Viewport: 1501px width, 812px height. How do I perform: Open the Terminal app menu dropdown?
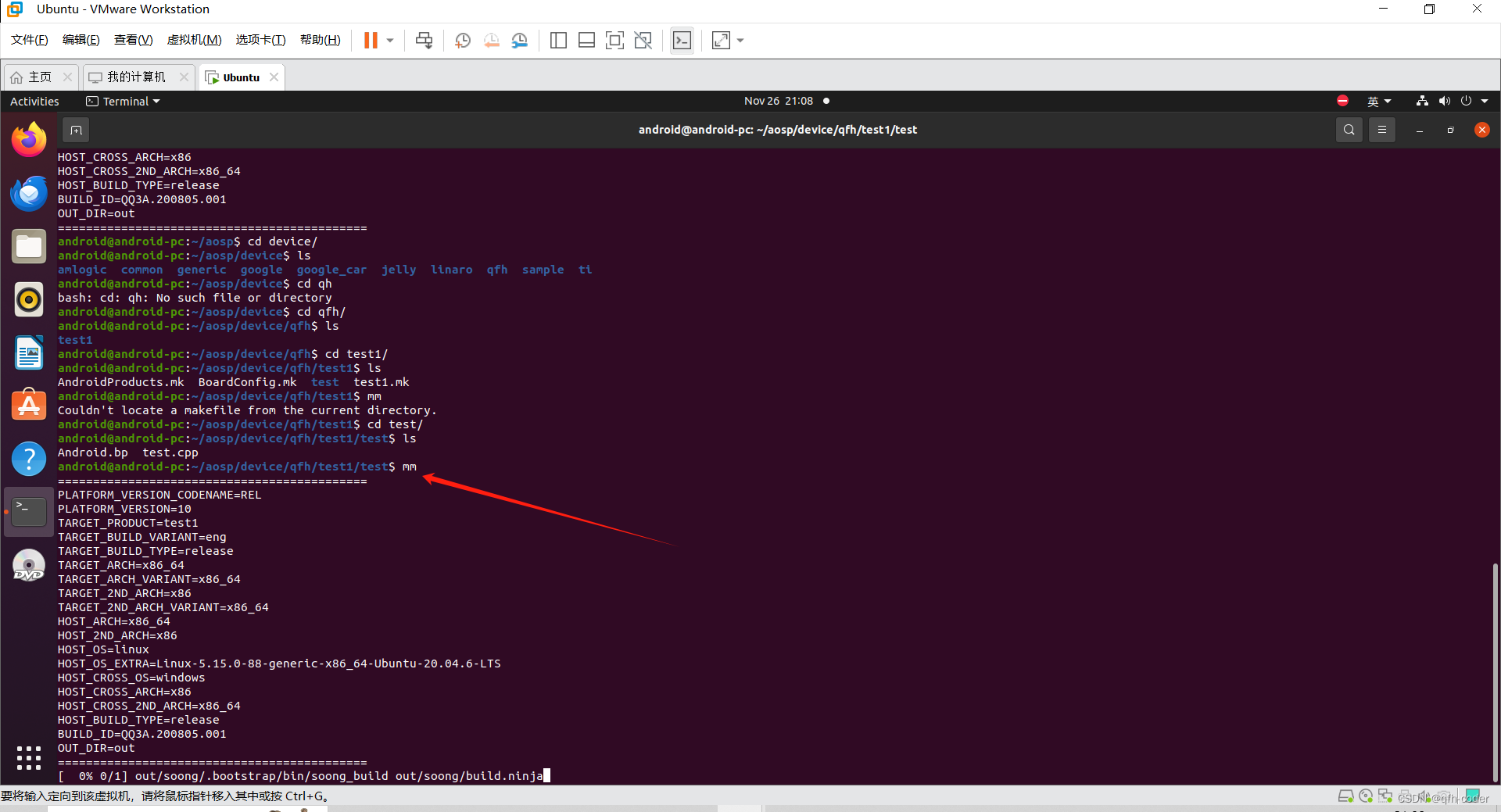click(x=123, y=101)
